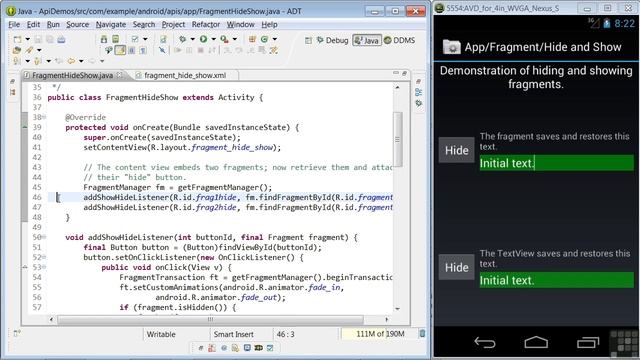Click the Next Annotation icon

[x=17, y=61]
